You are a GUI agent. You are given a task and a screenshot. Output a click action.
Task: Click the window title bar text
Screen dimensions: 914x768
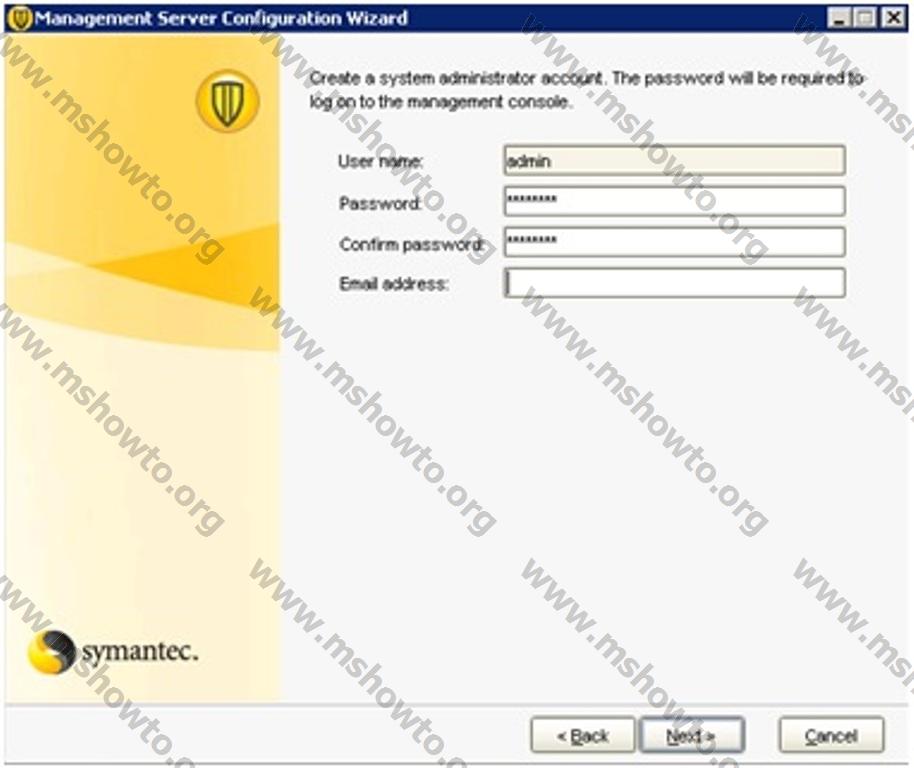(x=221, y=19)
